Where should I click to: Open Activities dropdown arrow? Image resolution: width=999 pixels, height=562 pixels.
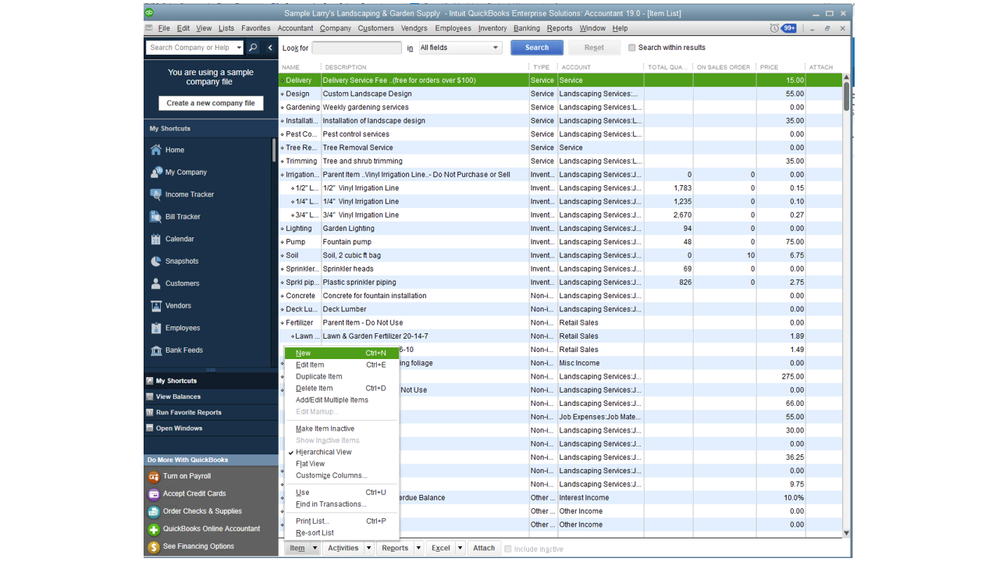click(368, 548)
